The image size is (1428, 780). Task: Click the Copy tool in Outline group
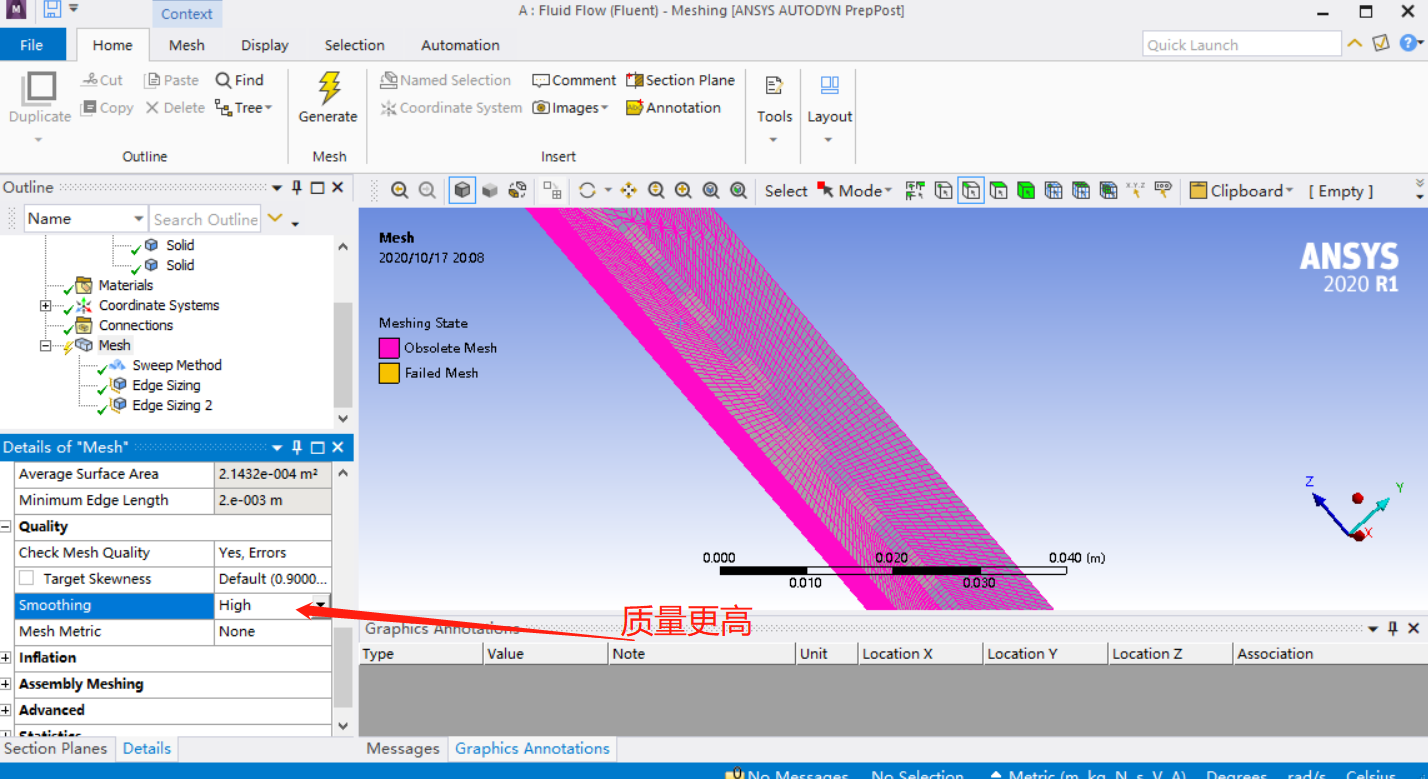tap(106, 108)
